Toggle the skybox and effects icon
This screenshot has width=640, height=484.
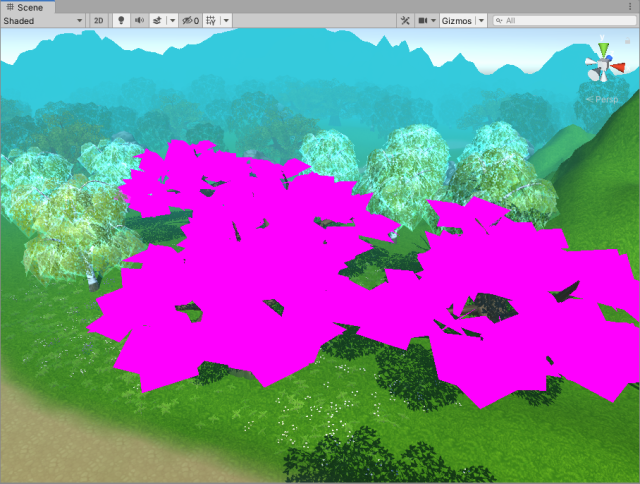[157, 20]
